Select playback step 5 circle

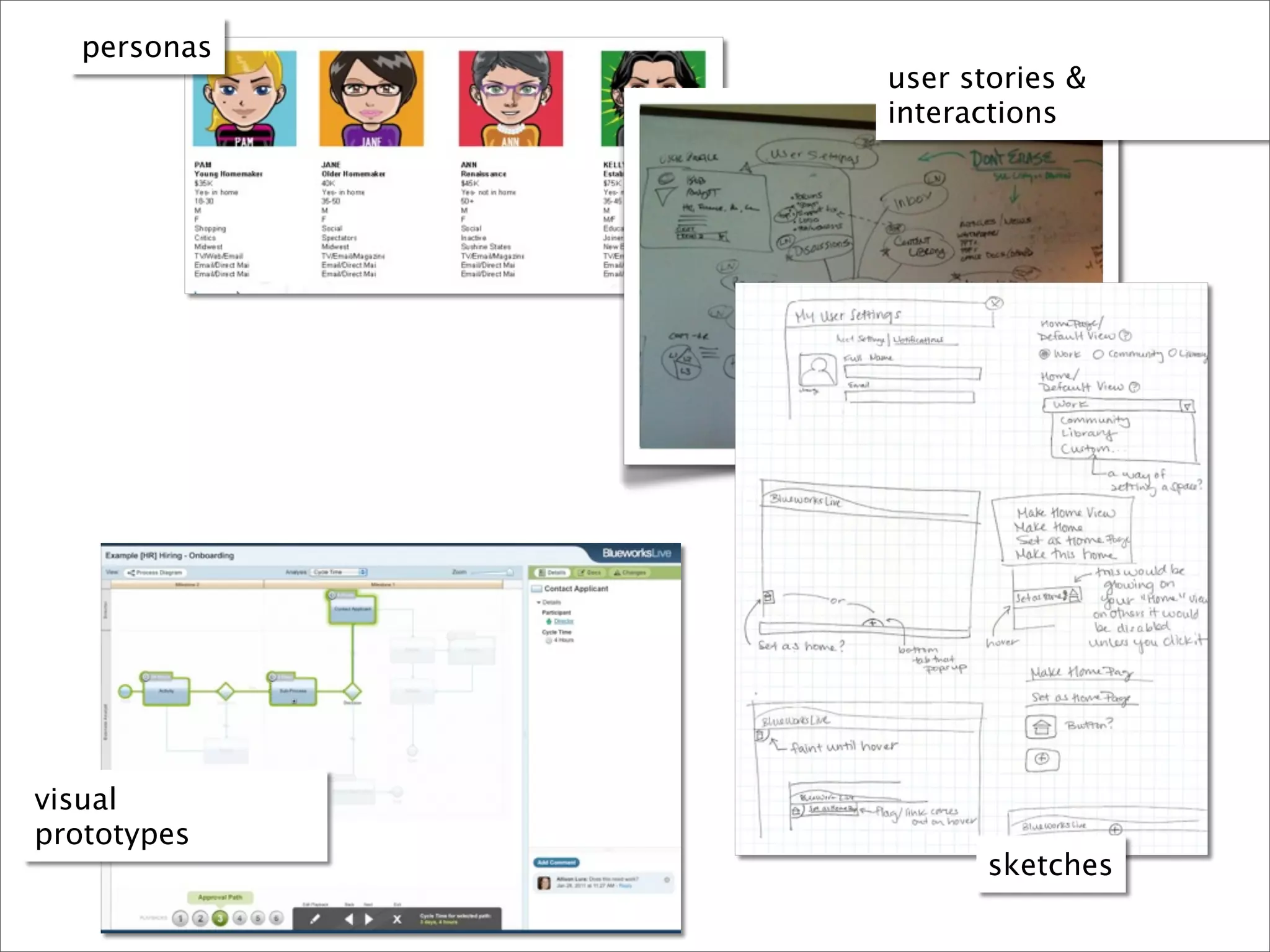click(x=259, y=918)
